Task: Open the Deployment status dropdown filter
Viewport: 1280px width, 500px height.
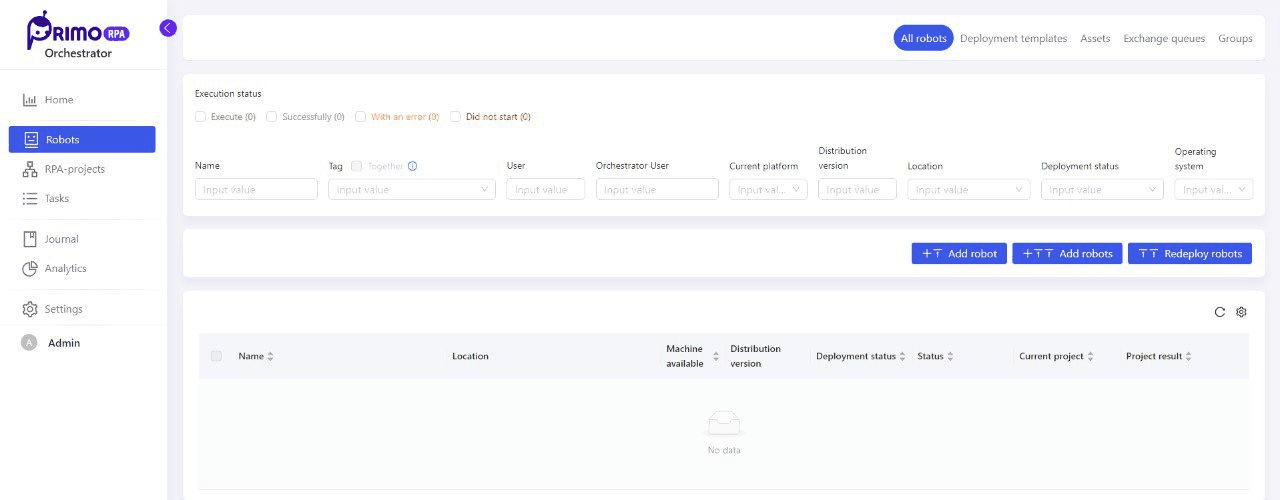Action: (1101, 189)
